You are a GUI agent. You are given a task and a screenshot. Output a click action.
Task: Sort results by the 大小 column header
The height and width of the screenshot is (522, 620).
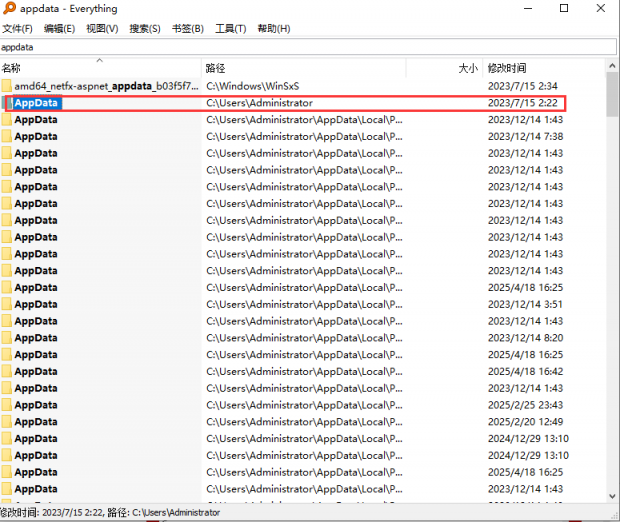(x=443, y=69)
